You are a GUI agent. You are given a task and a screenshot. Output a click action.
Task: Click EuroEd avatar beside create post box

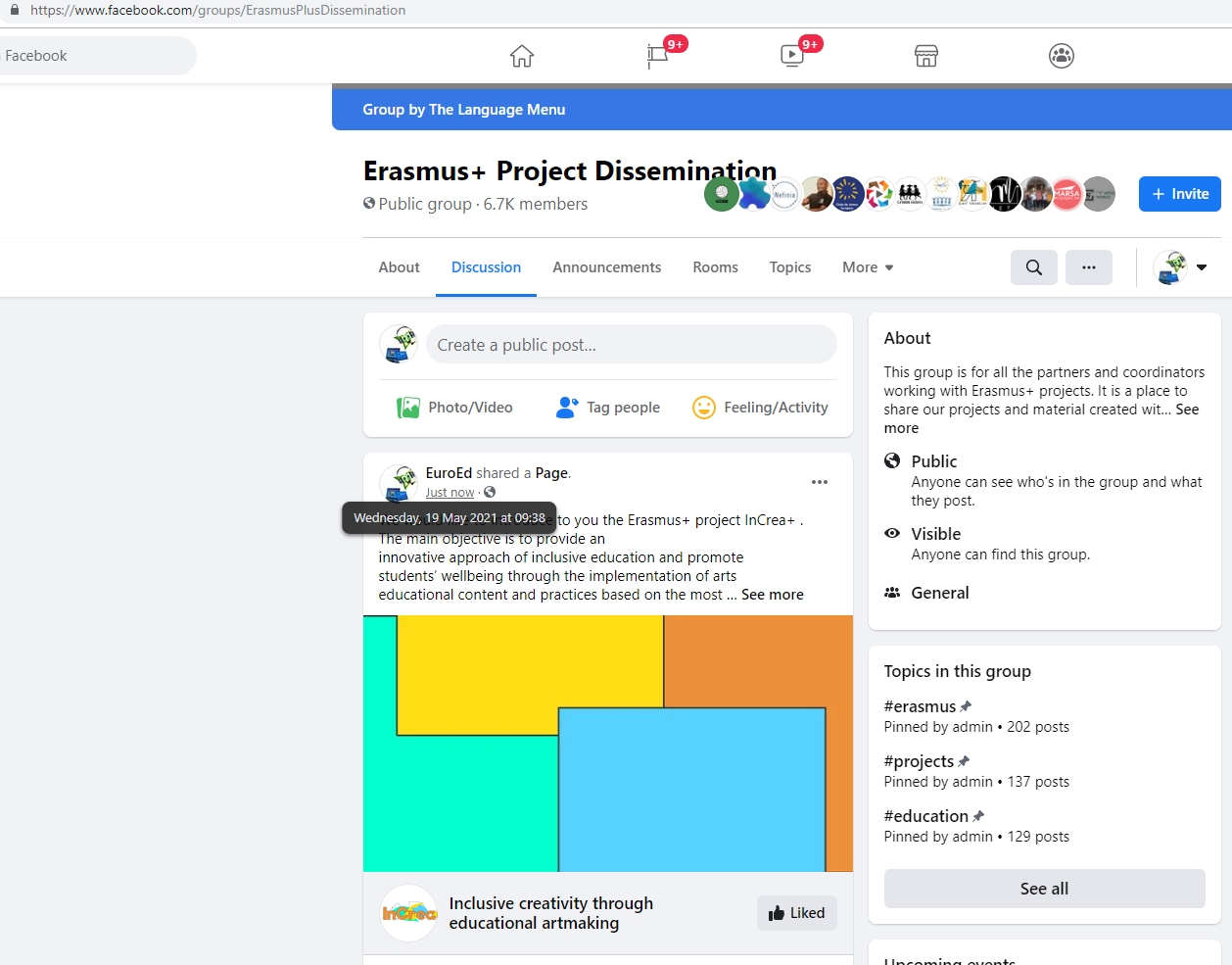[x=400, y=345]
